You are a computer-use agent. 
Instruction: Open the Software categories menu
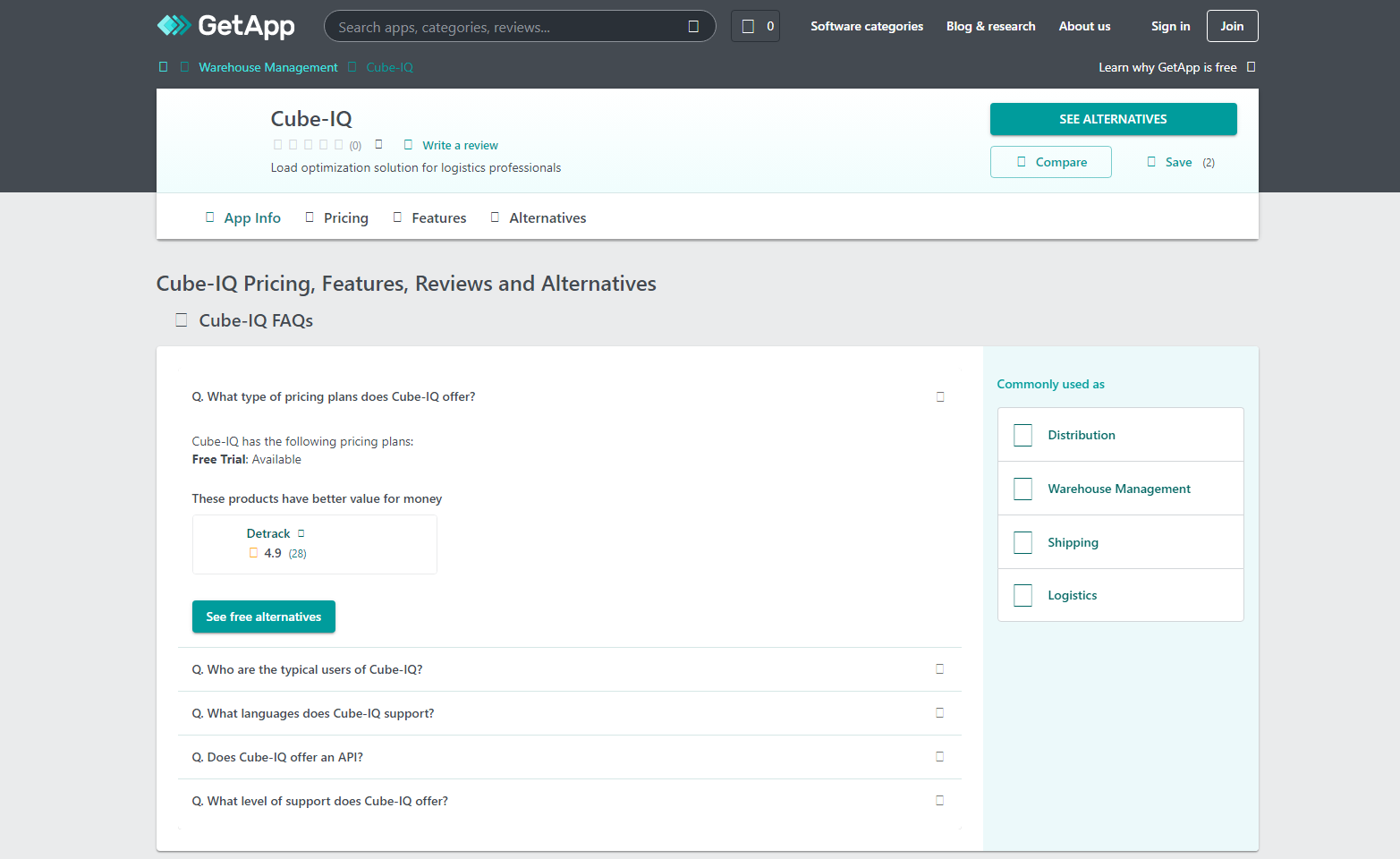pos(867,26)
